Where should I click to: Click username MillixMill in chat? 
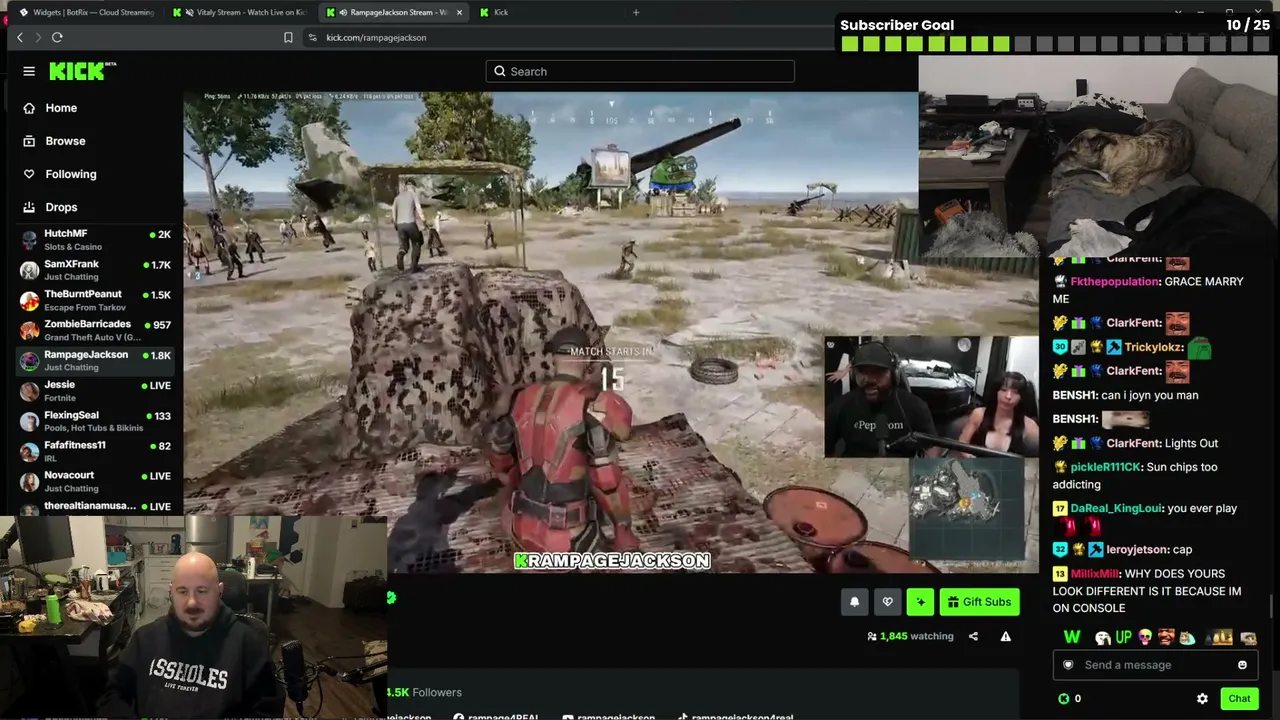[1095, 574]
